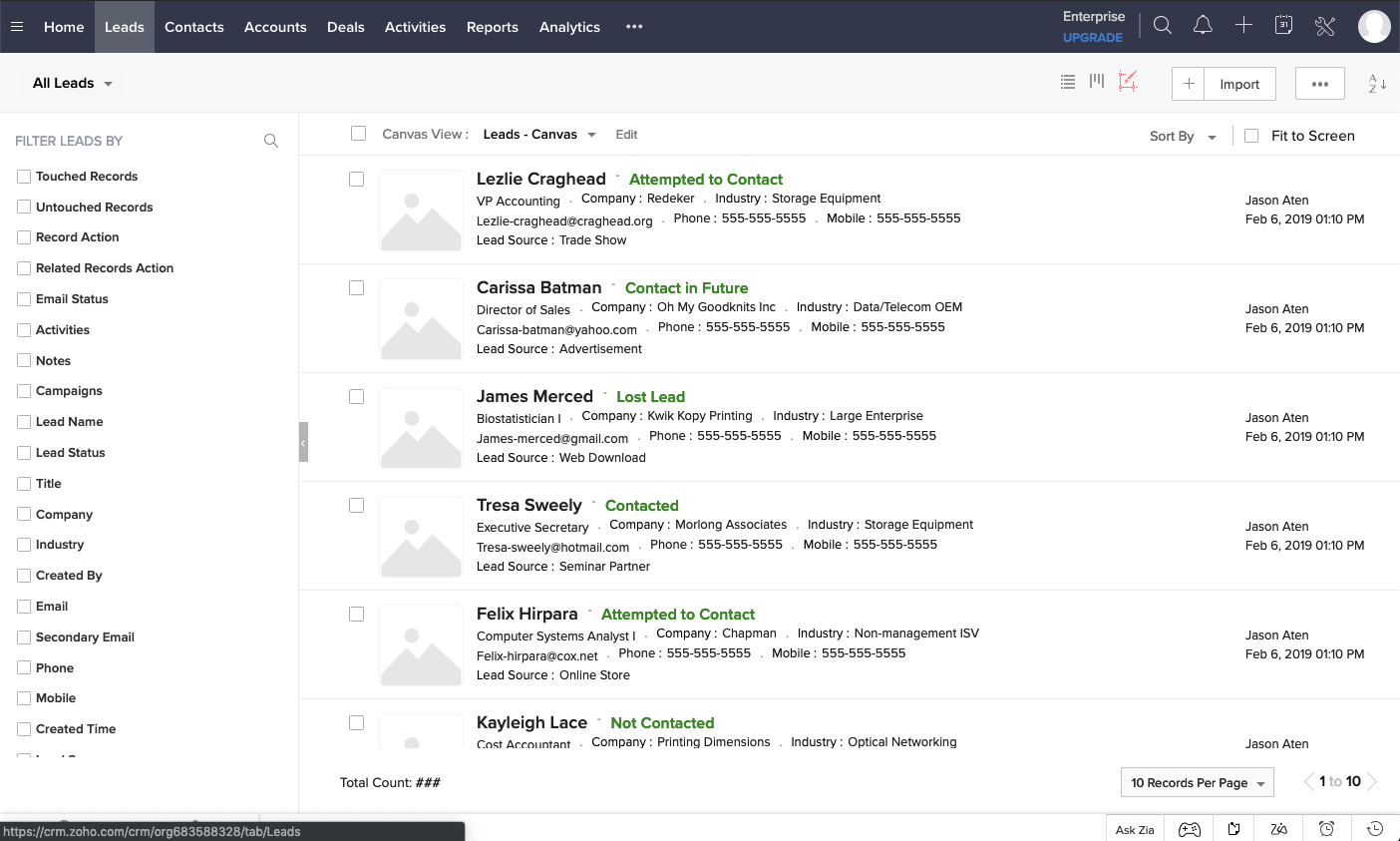Image resolution: width=1400 pixels, height=841 pixels.
Task: Check the Touched Records filter
Action: tap(24, 177)
